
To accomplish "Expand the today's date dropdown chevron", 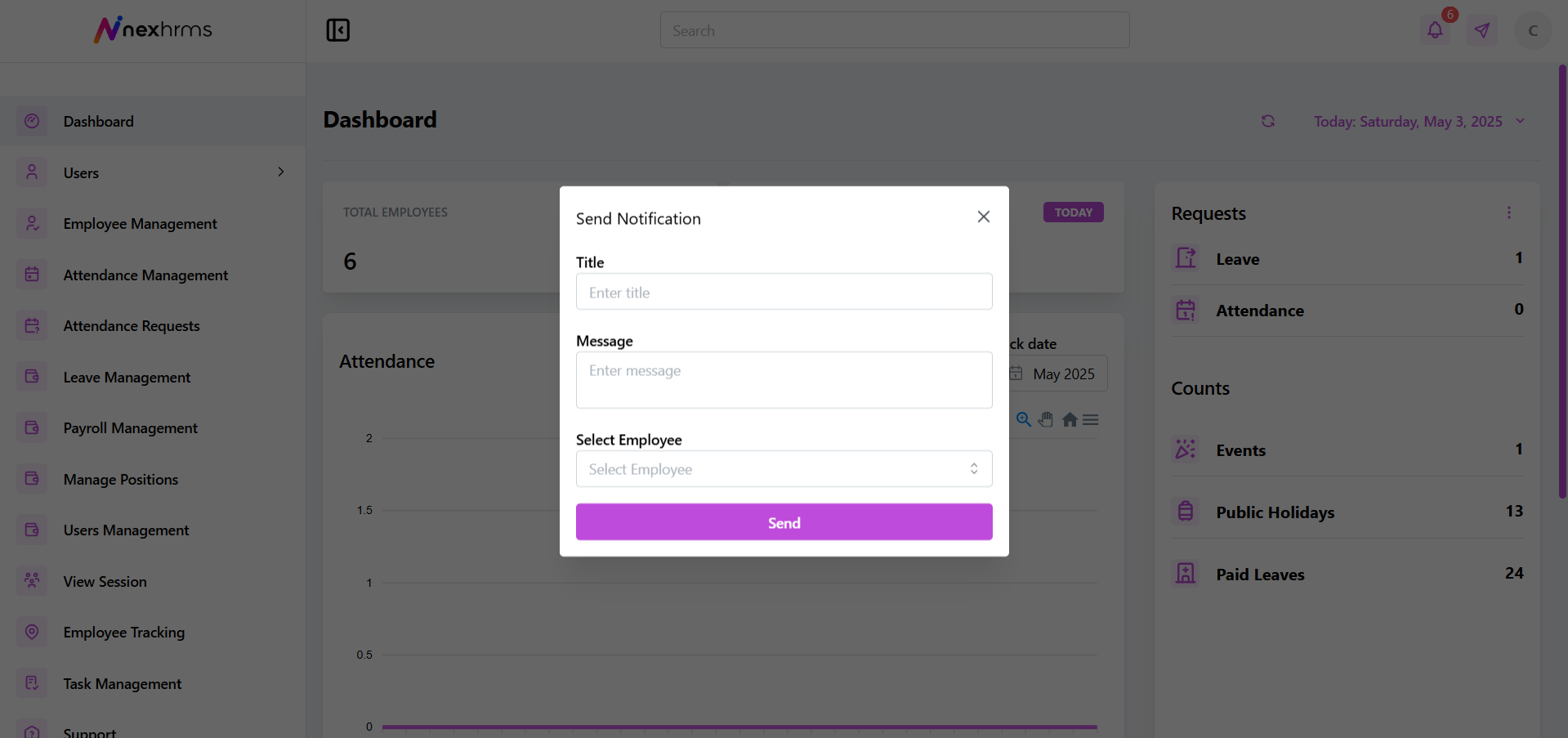I will click(x=1521, y=121).
